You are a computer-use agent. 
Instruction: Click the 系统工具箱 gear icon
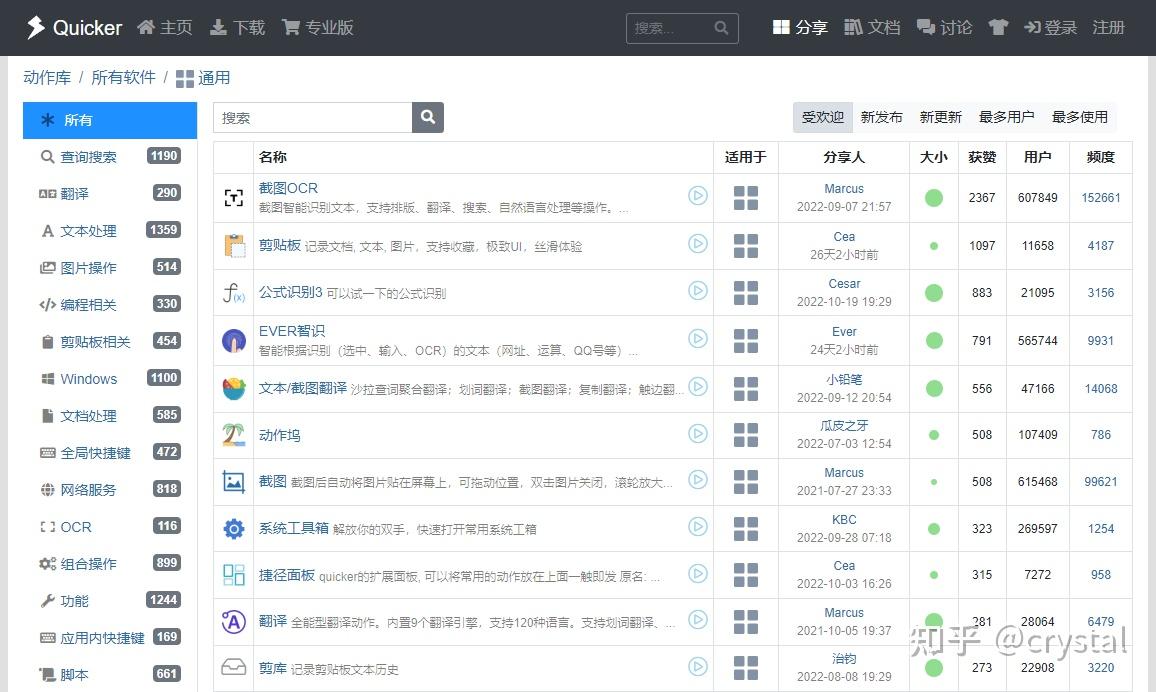234,528
